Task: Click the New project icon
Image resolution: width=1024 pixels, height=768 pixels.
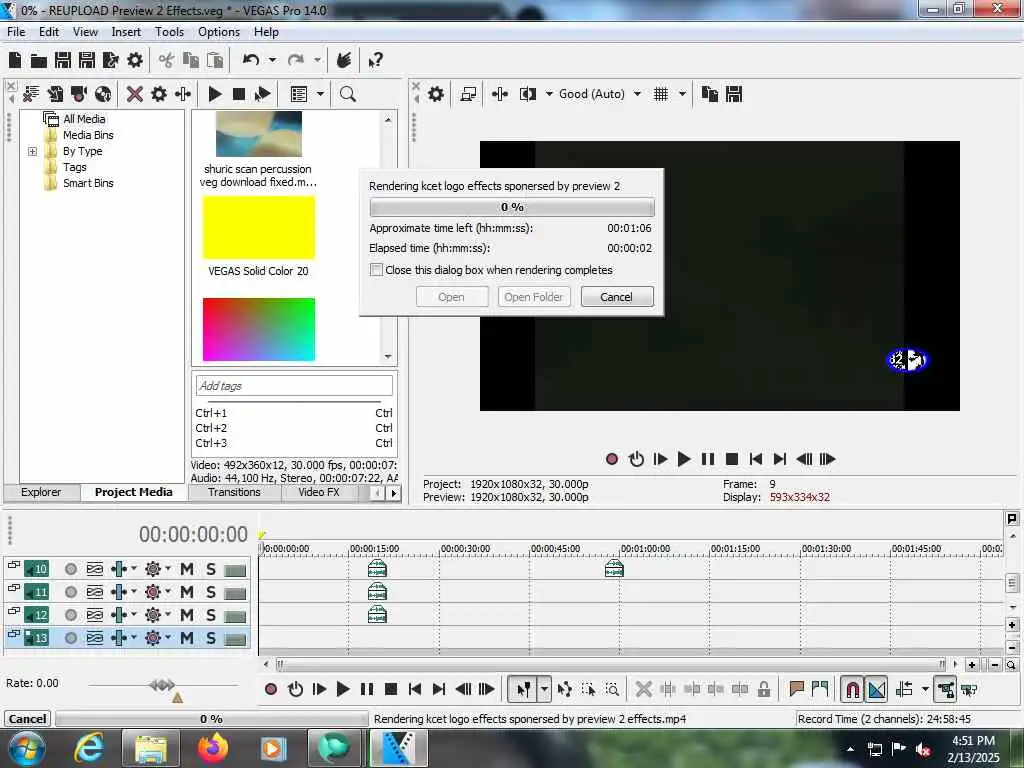Action: 15,60
